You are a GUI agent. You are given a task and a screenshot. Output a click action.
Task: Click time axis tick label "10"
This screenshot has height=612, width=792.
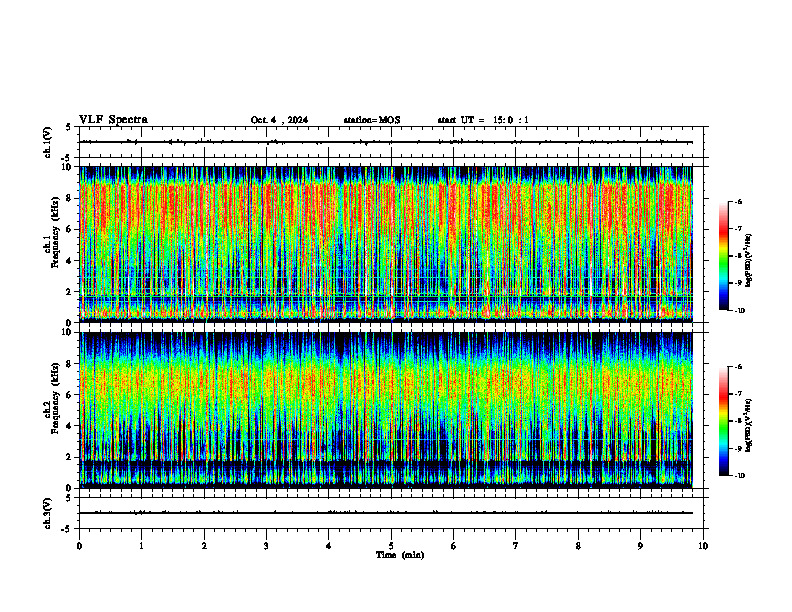(703, 546)
